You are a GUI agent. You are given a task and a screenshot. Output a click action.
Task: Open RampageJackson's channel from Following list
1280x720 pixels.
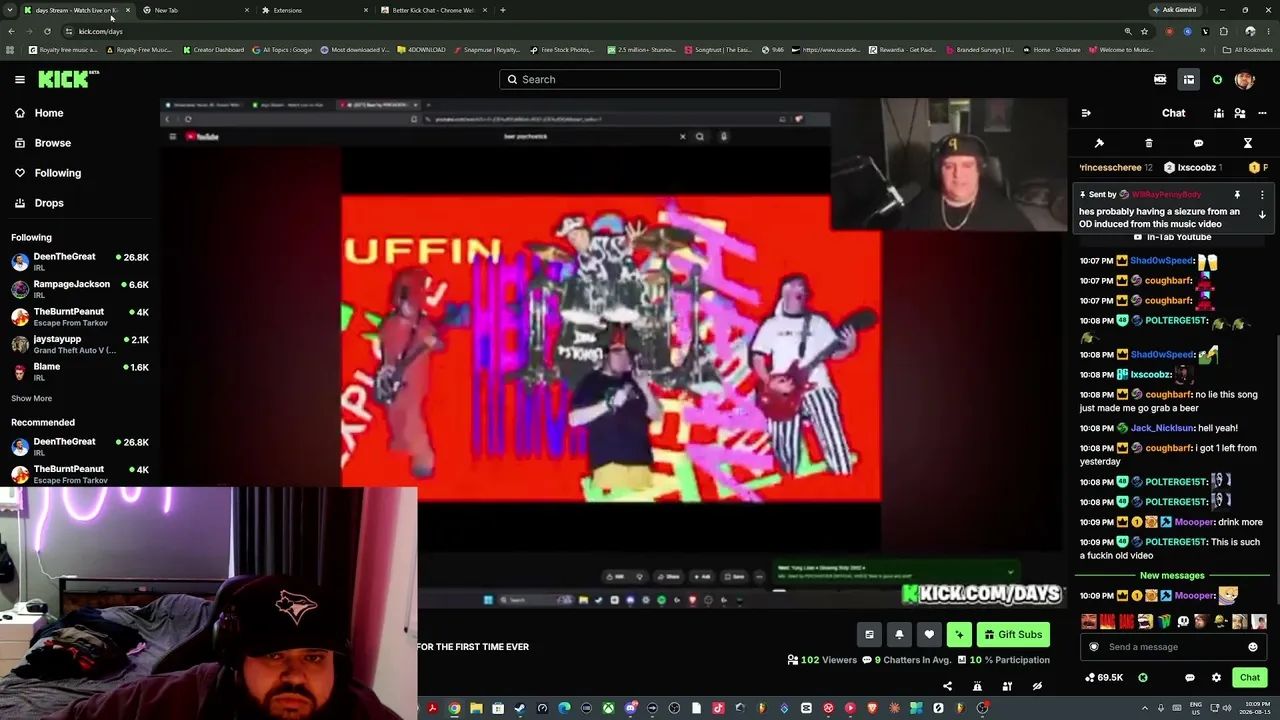click(80, 289)
